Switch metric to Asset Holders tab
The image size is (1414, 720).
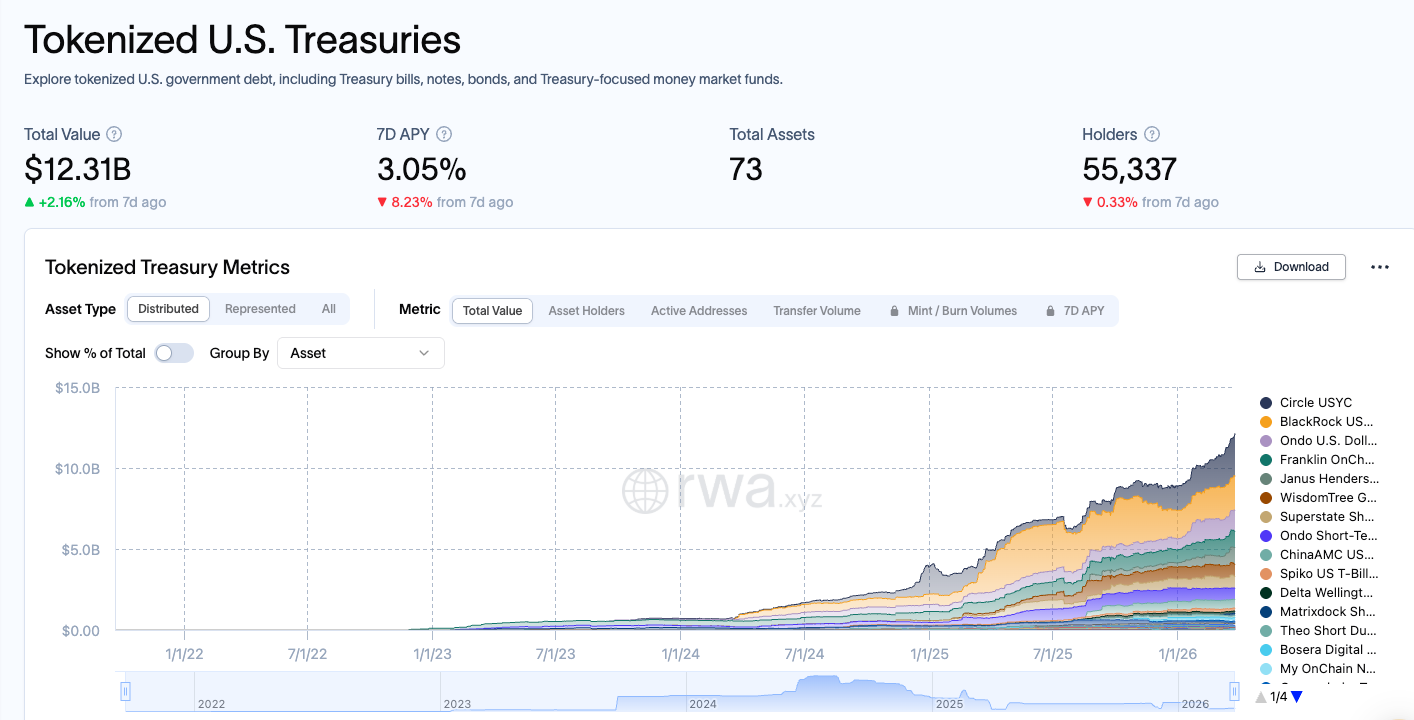(586, 311)
